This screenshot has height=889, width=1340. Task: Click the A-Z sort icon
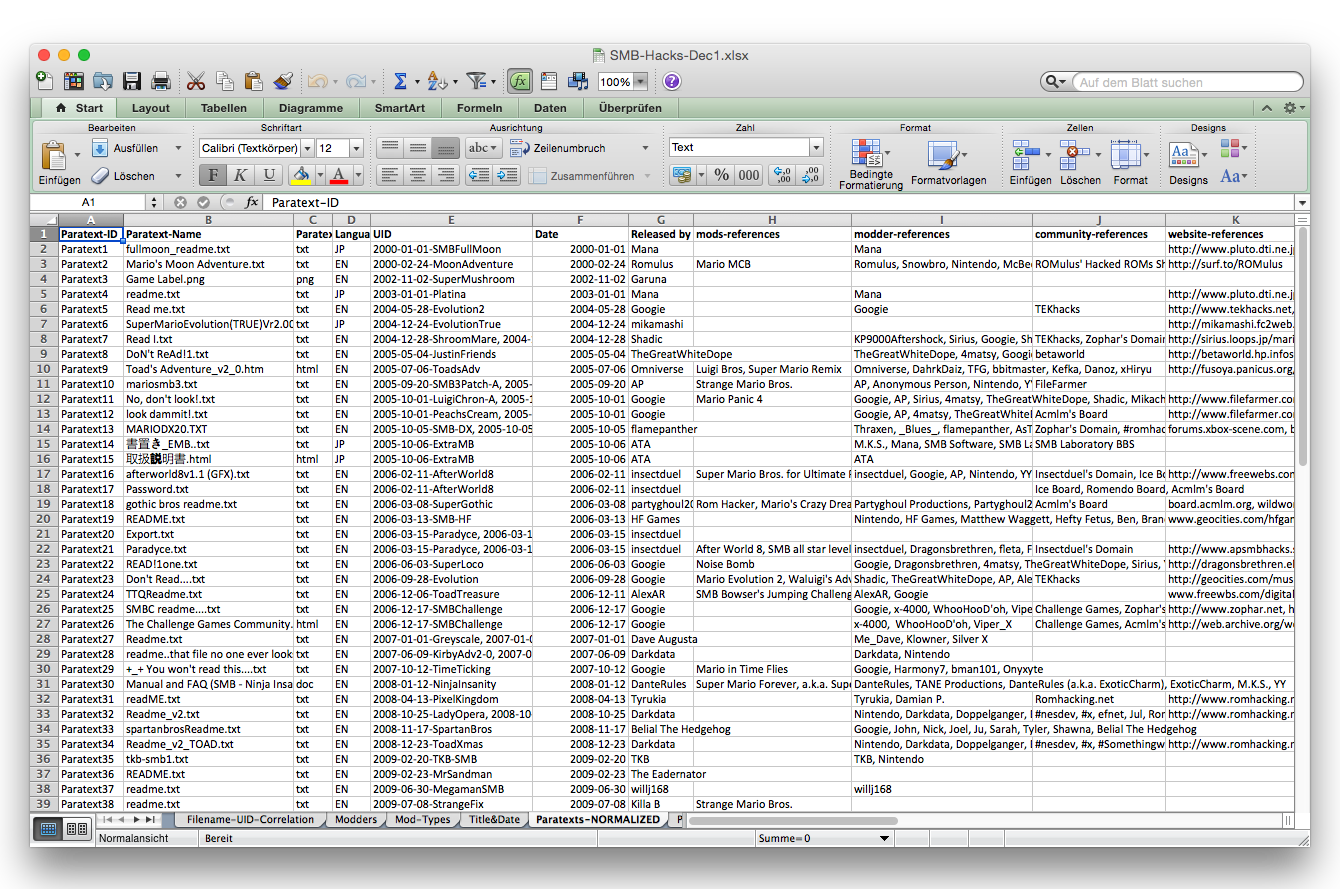pyautogui.click(x=436, y=81)
